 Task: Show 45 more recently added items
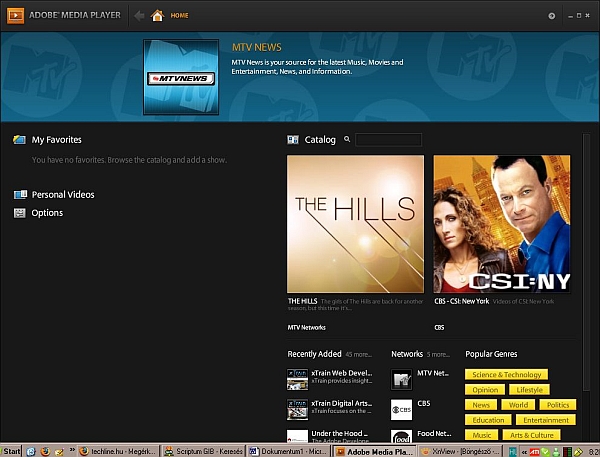point(358,354)
